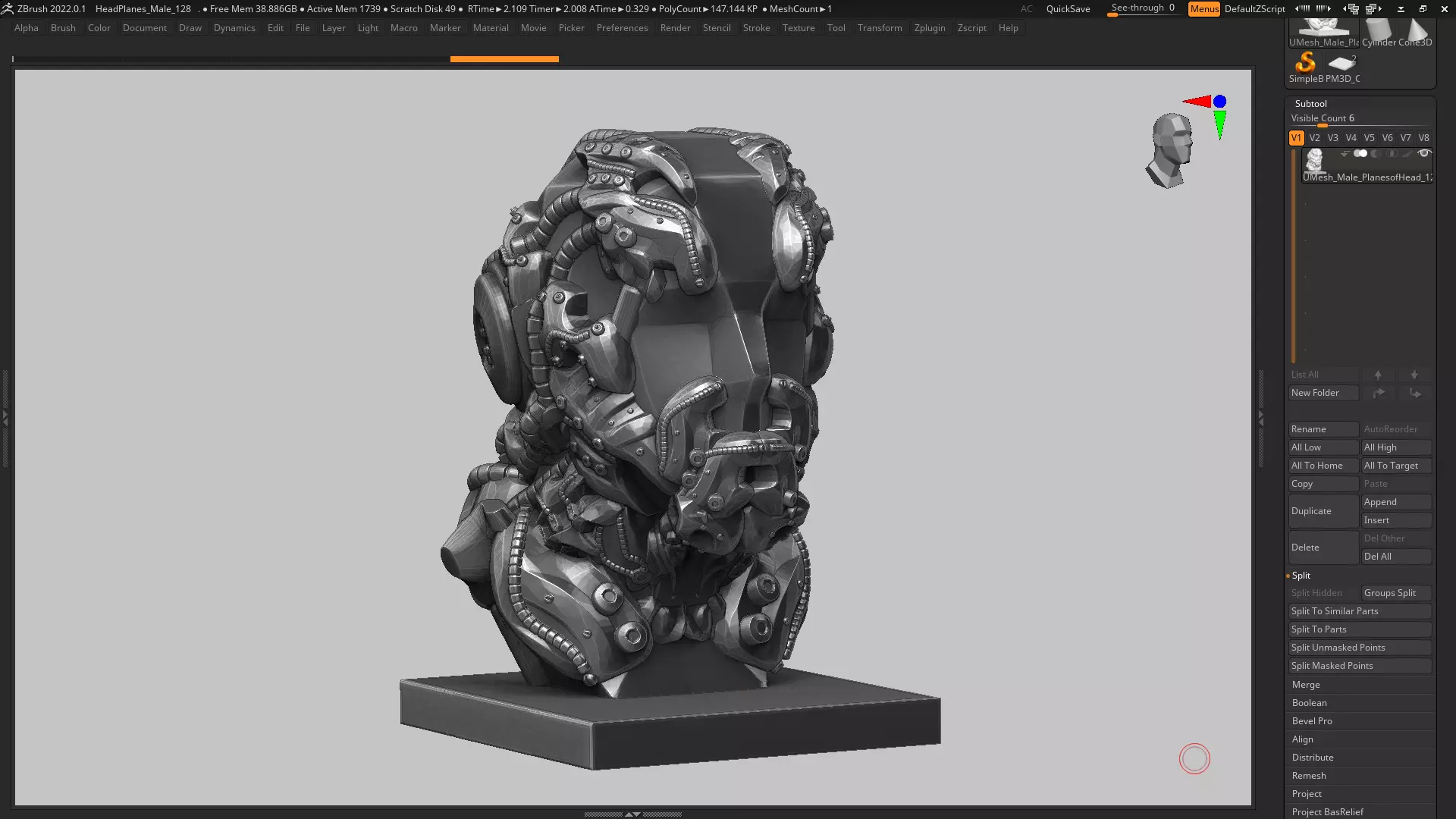Open the Transform menu
Image resolution: width=1456 pixels, height=819 pixels.
[880, 28]
